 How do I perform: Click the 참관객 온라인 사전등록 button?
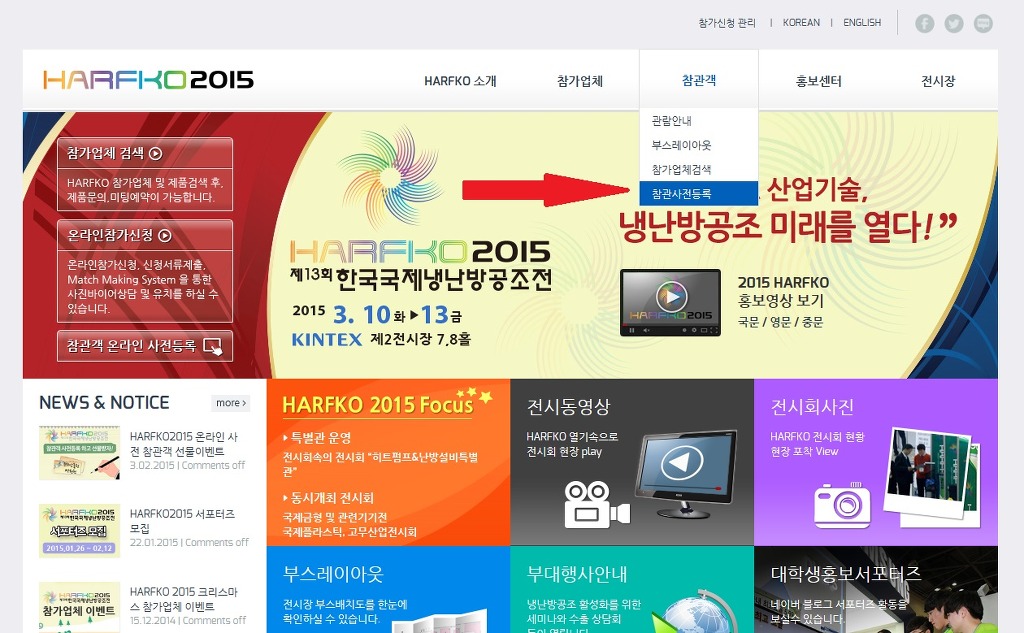[x=145, y=346]
